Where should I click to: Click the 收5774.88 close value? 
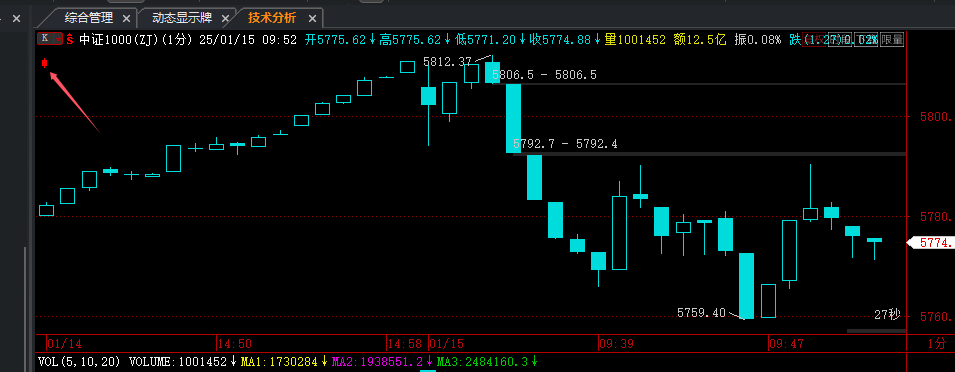561,40
